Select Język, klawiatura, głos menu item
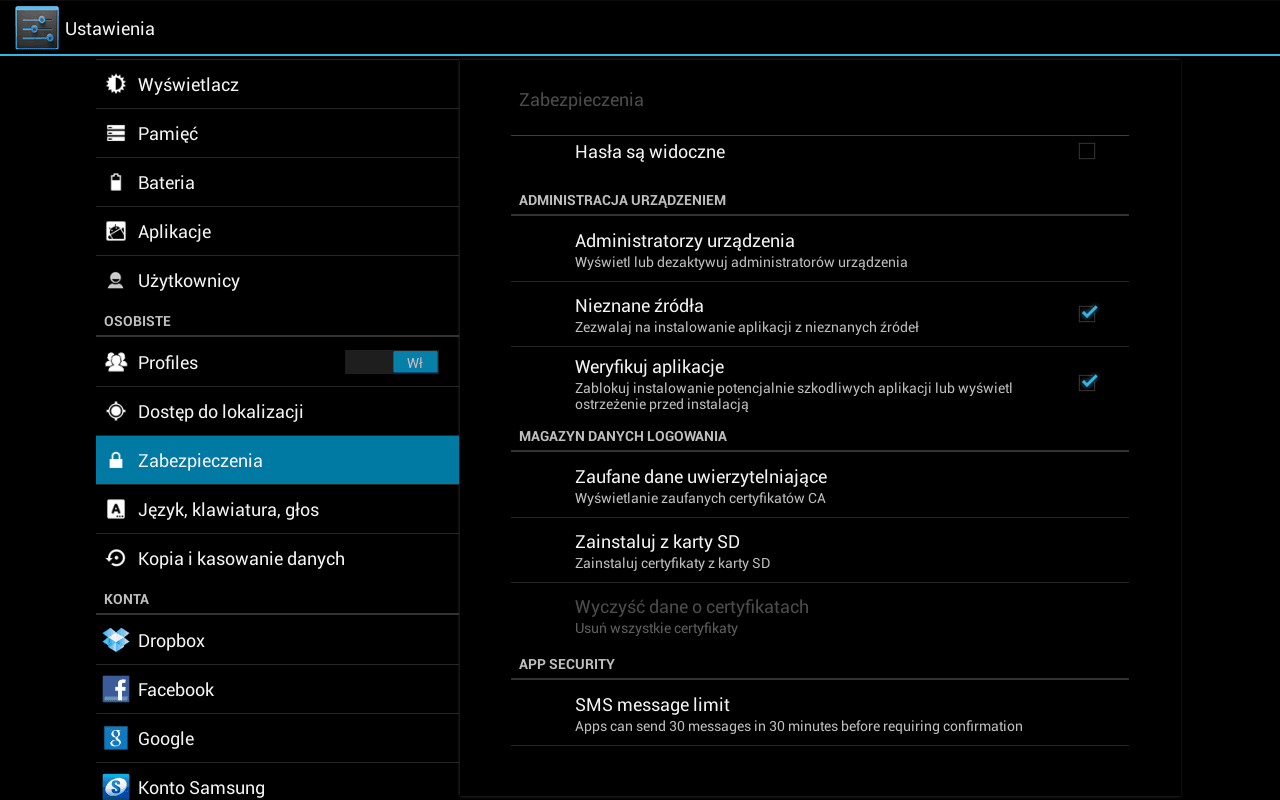Screen dimensions: 1280x800 (x=228, y=510)
